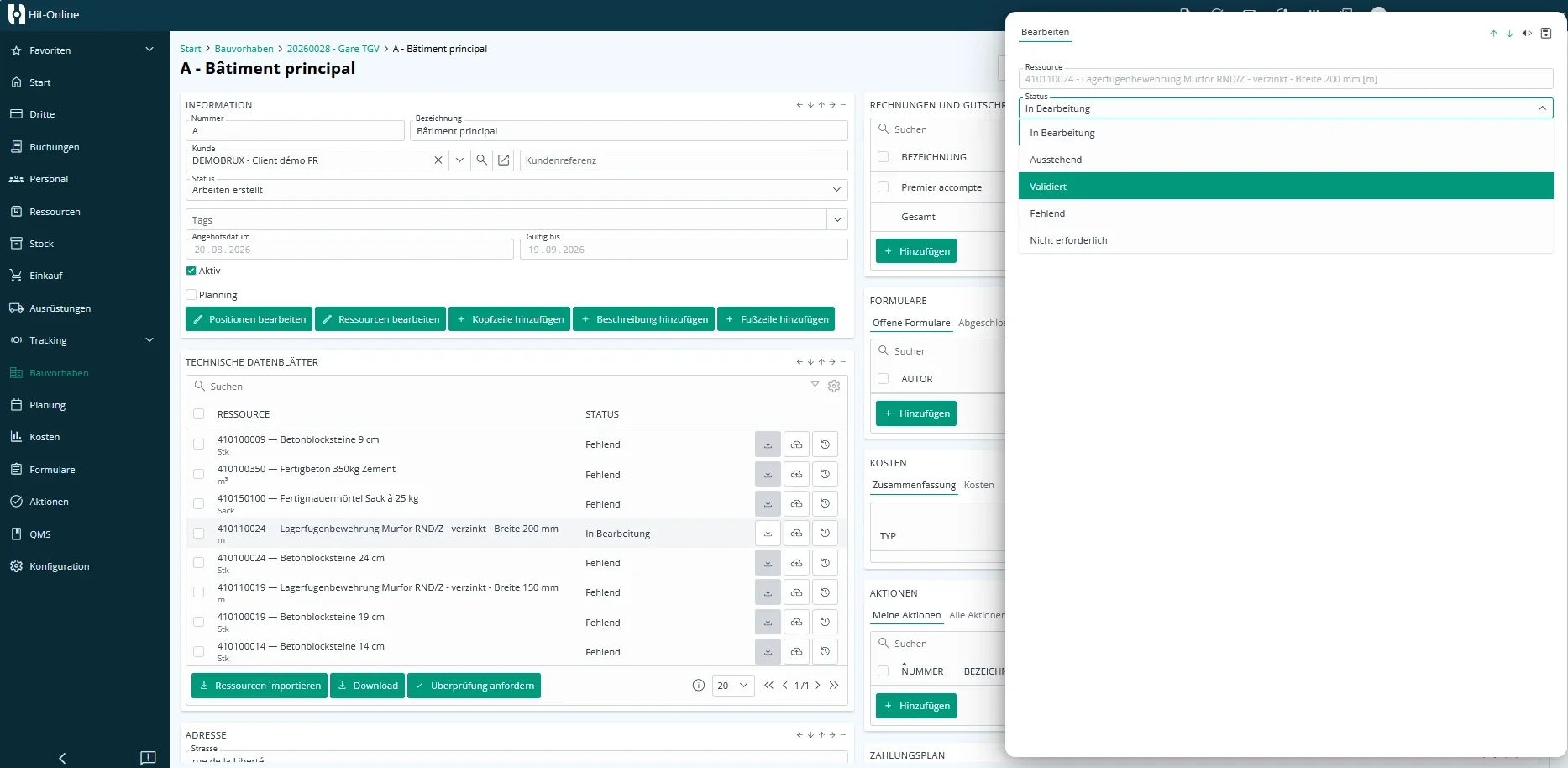Image resolution: width=1568 pixels, height=768 pixels.
Task: Collapse sidebar with bottom left chevron
Action: point(62,758)
